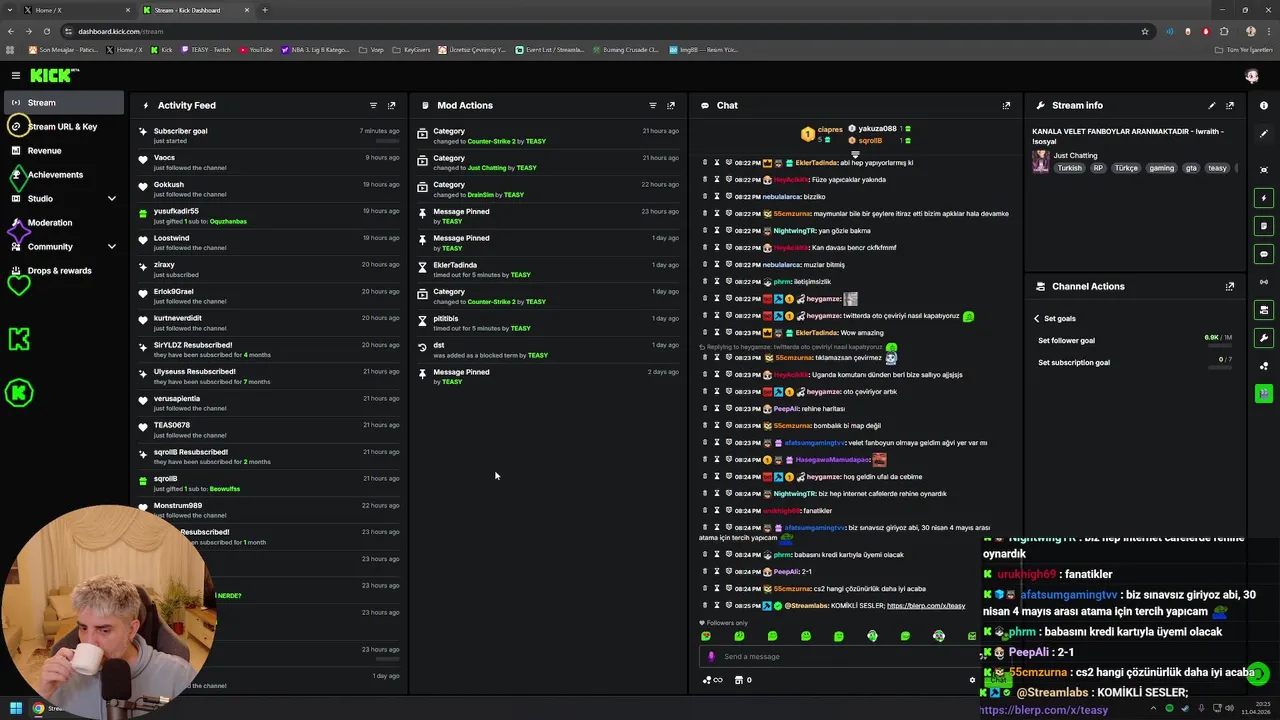Open chat settings gear icon
1280x720 pixels.
coord(972,680)
